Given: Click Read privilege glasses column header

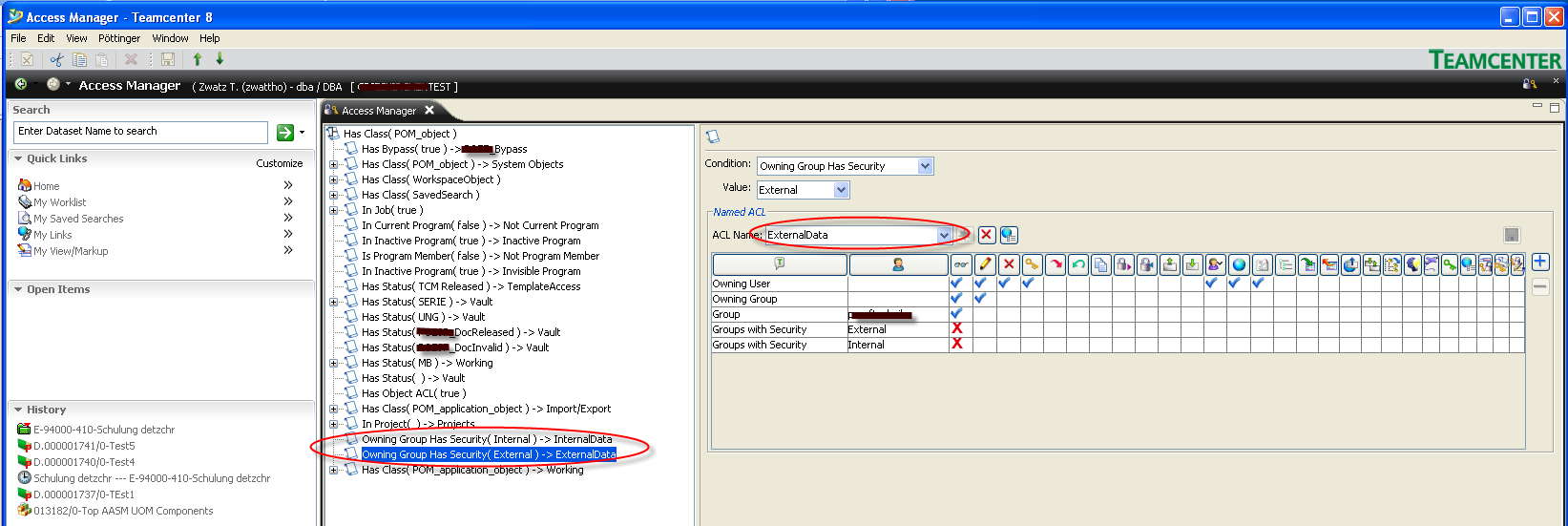Looking at the screenshot, I should [961, 264].
